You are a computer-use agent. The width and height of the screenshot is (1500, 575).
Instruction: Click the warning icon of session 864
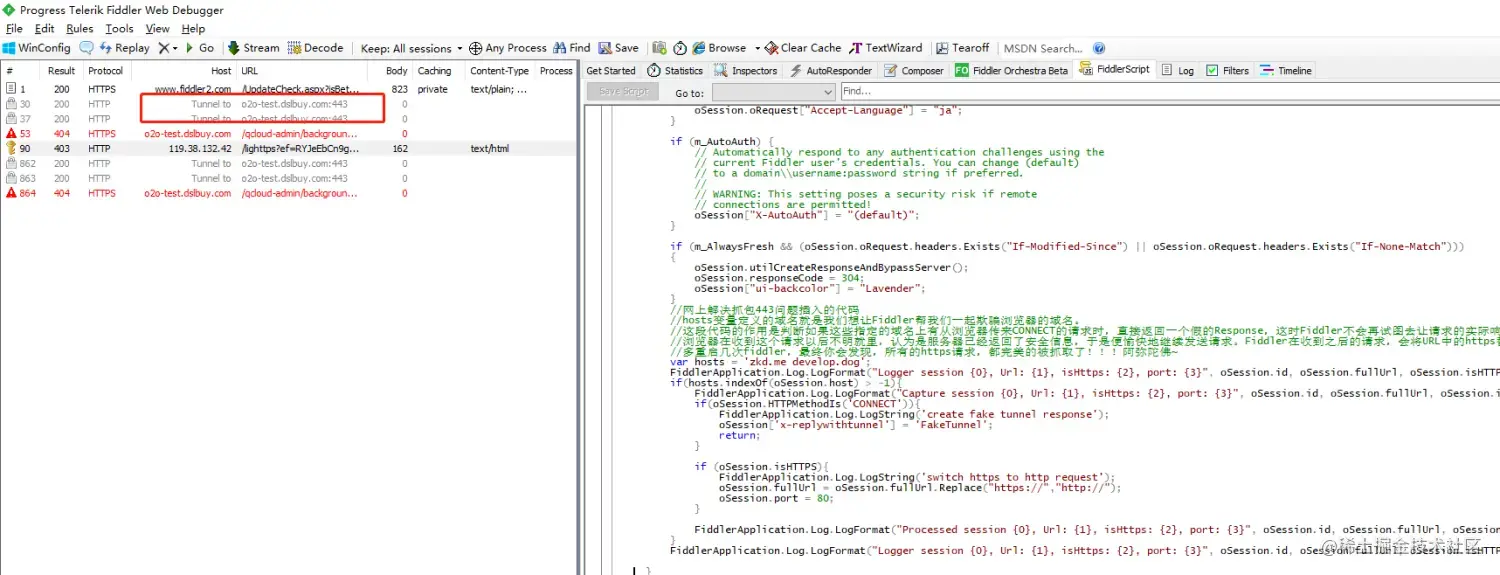11,193
